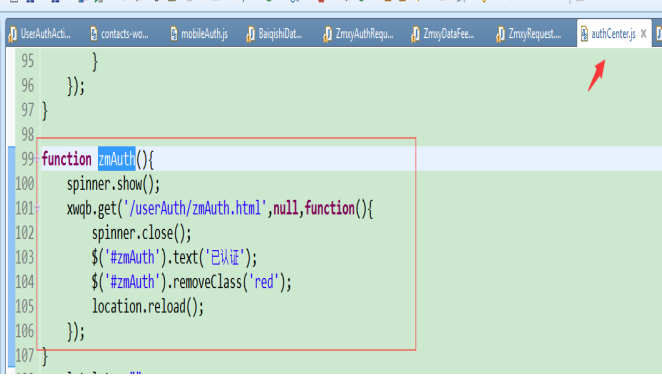This screenshot has width=662, height=378.
Task: Open the contacts-wo... editor tab
Action: pyautogui.click(x=120, y=34)
